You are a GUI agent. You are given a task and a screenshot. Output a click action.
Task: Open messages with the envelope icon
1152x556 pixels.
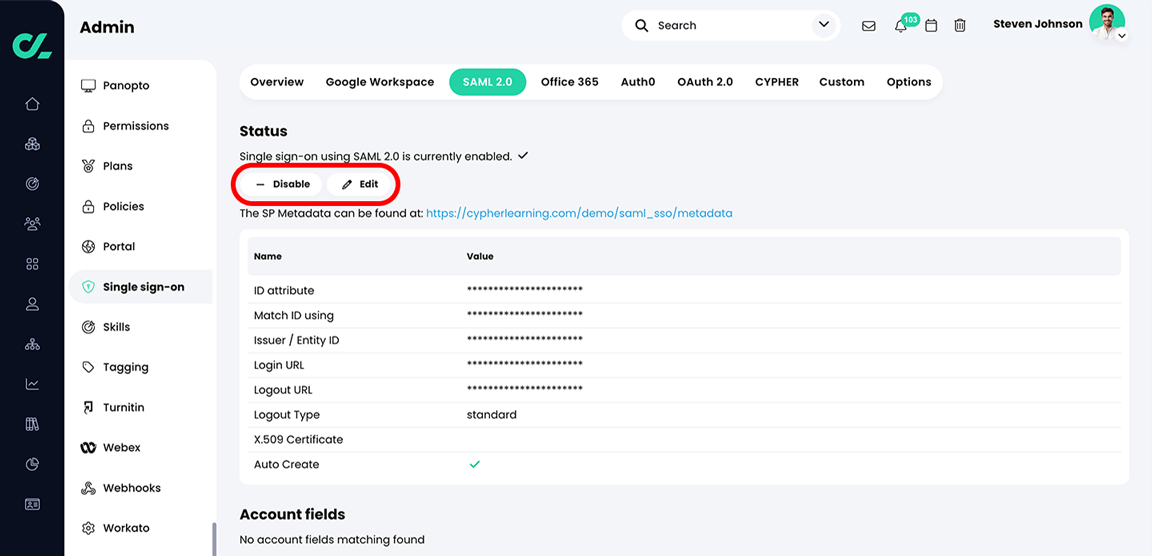coord(868,26)
